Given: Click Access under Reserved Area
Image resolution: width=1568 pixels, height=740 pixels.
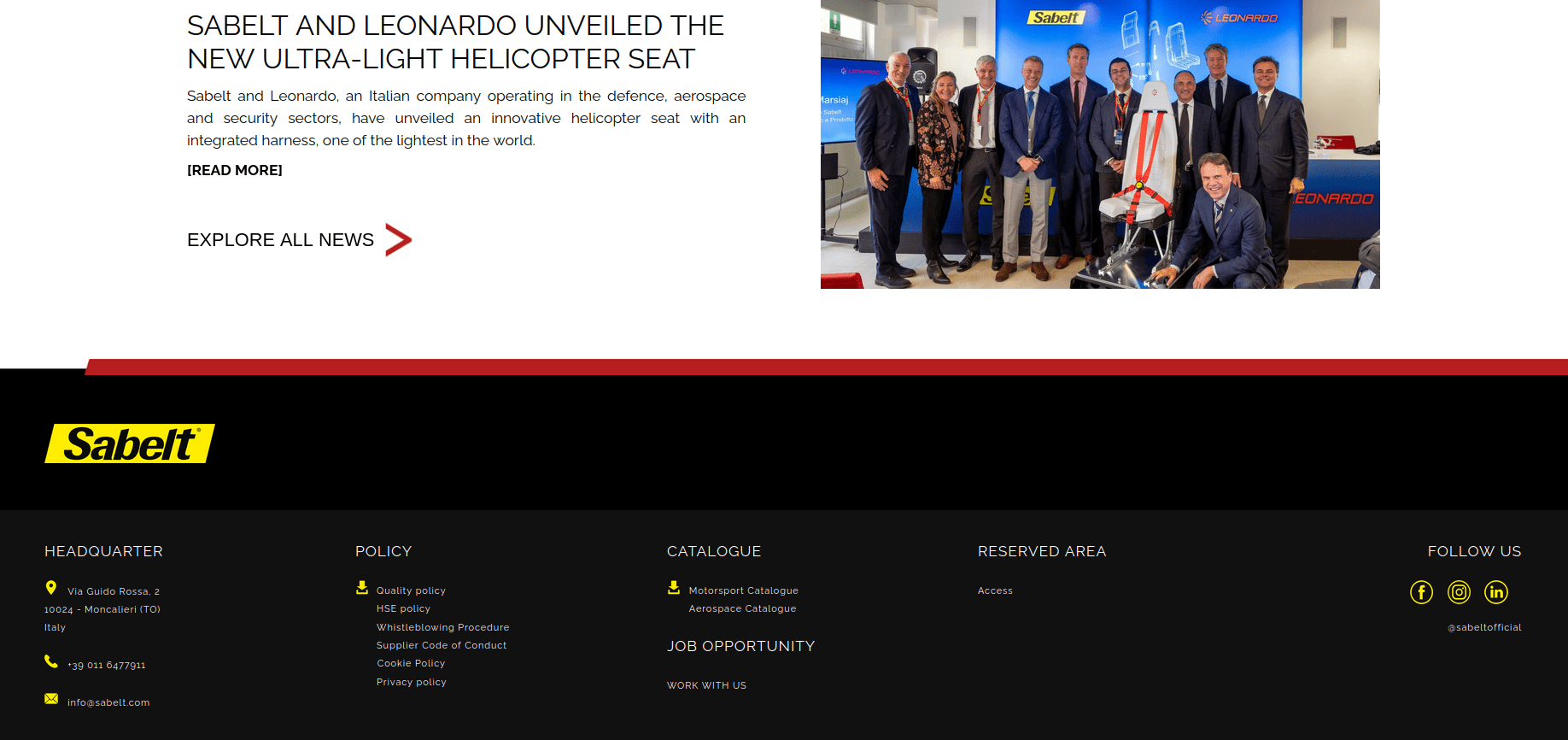Looking at the screenshot, I should click(x=995, y=591).
